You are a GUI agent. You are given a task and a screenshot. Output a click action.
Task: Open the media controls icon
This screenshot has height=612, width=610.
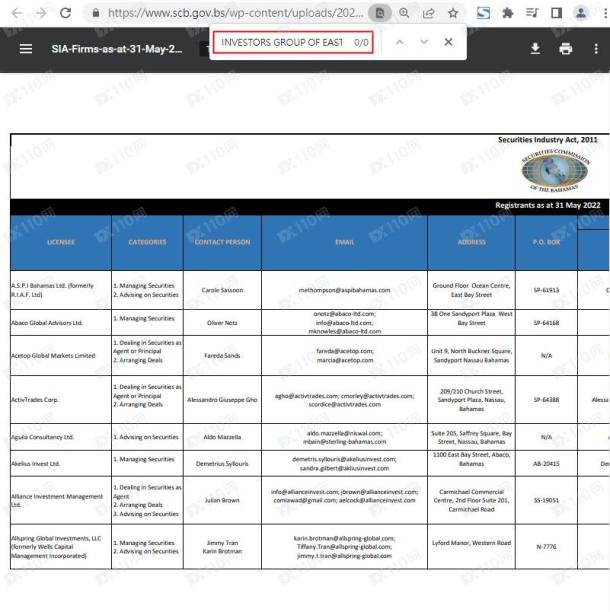pos(532,13)
